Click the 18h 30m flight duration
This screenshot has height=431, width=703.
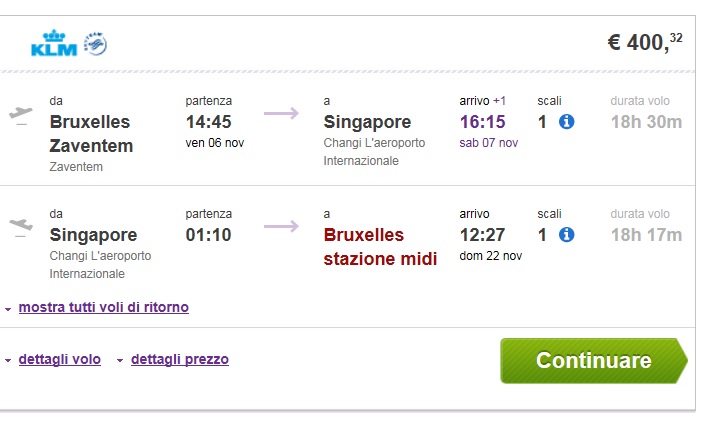click(647, 122)
